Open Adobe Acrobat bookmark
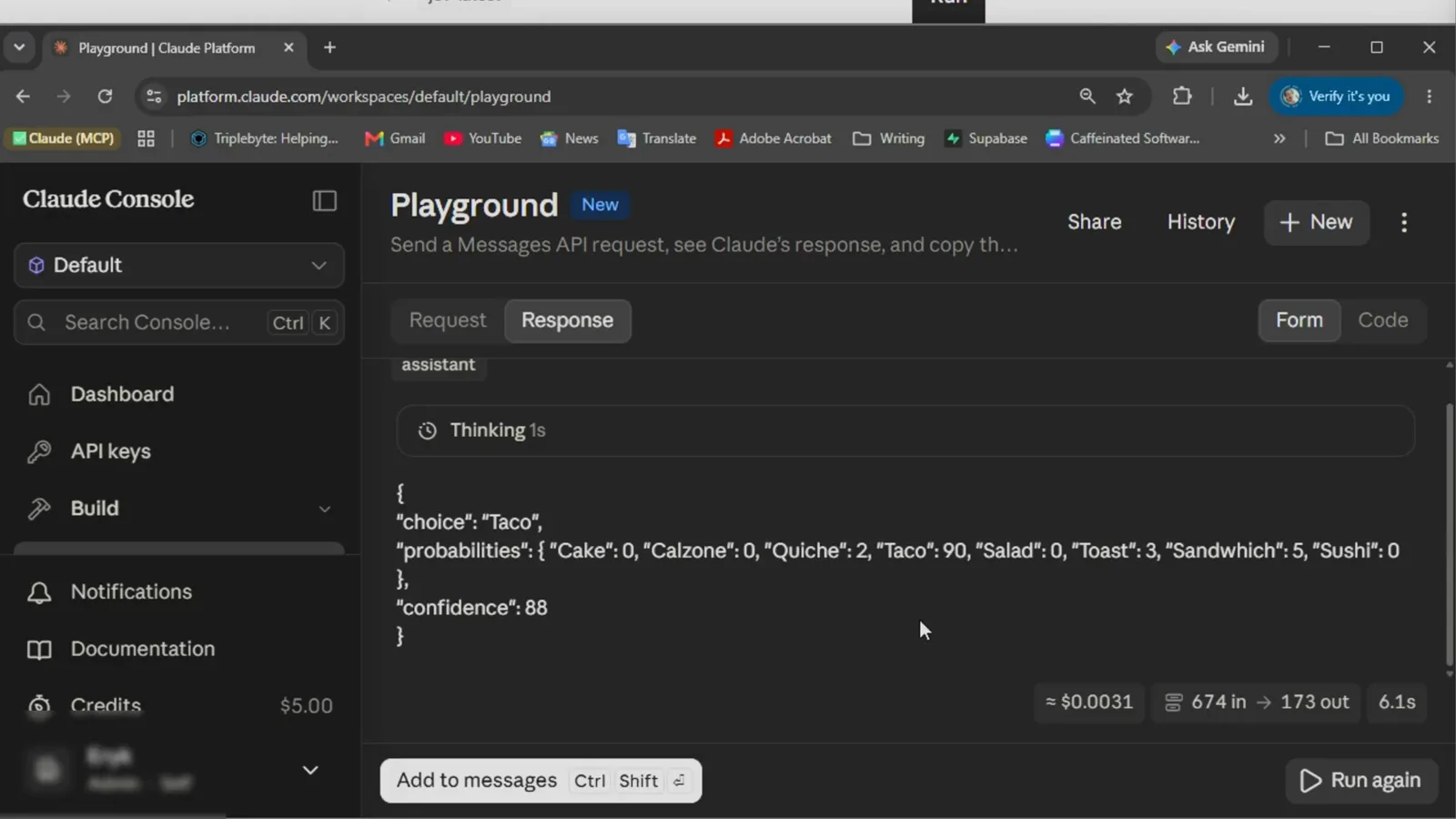The height and width of the screenshot is (819, 1456). coord(773,138)
